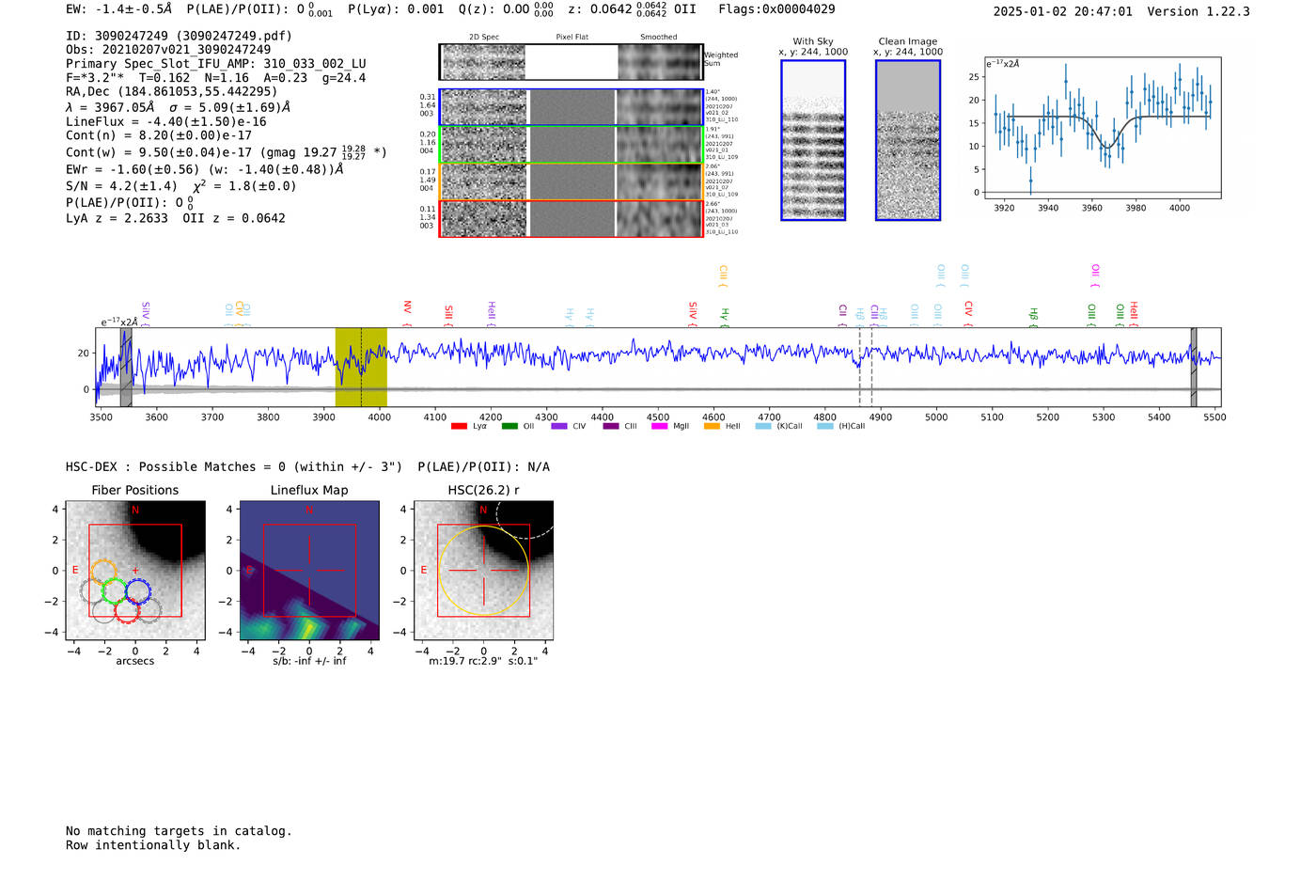This screenshot has height=896, width=1316.
Task: Click the P(Lyα): 0.001 header value
Action: (x=396, y=9)
